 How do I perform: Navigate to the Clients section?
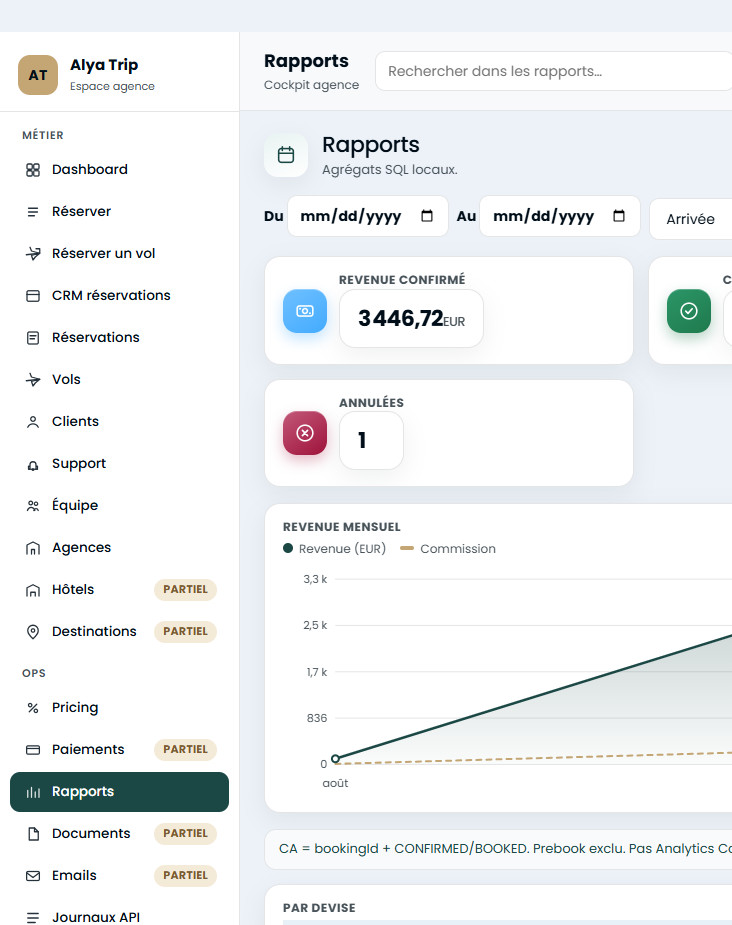pyautogui.click(x=119, y=422)
